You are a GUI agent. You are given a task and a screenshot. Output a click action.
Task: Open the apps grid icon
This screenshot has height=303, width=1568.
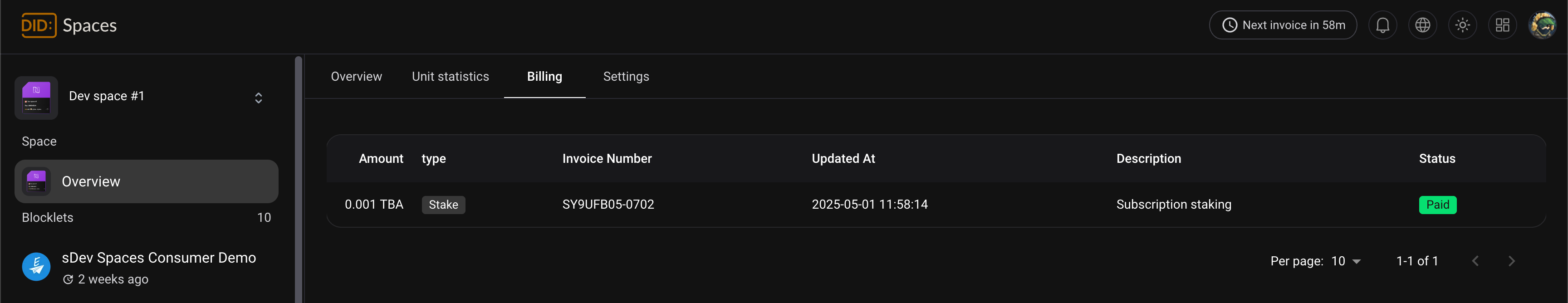click(1502, 25)
